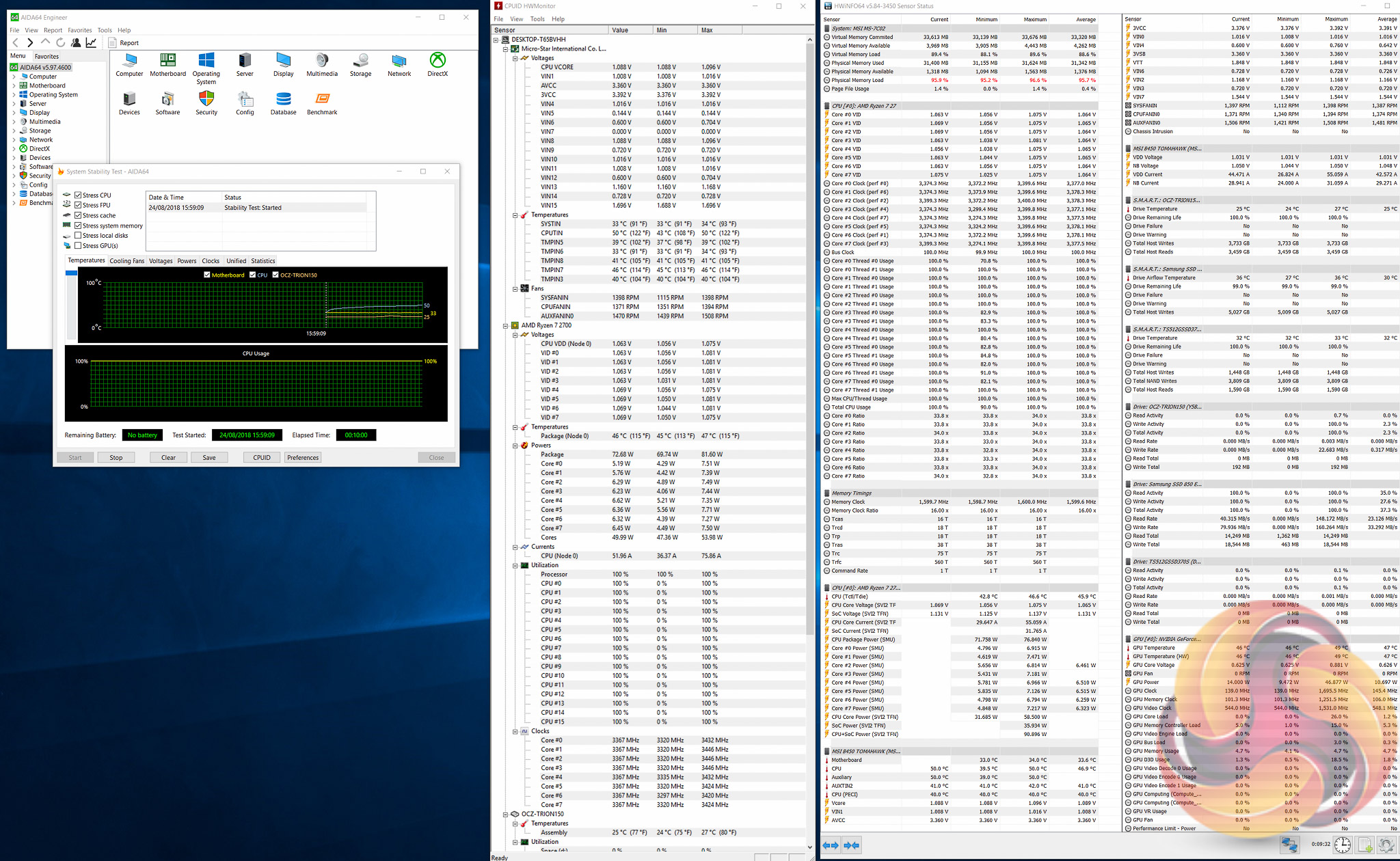Toggle the OCZ-TRION150 graph checkbox
Image resolution: width=1400 pixels, height=861 pixels.
click(275, 275)
